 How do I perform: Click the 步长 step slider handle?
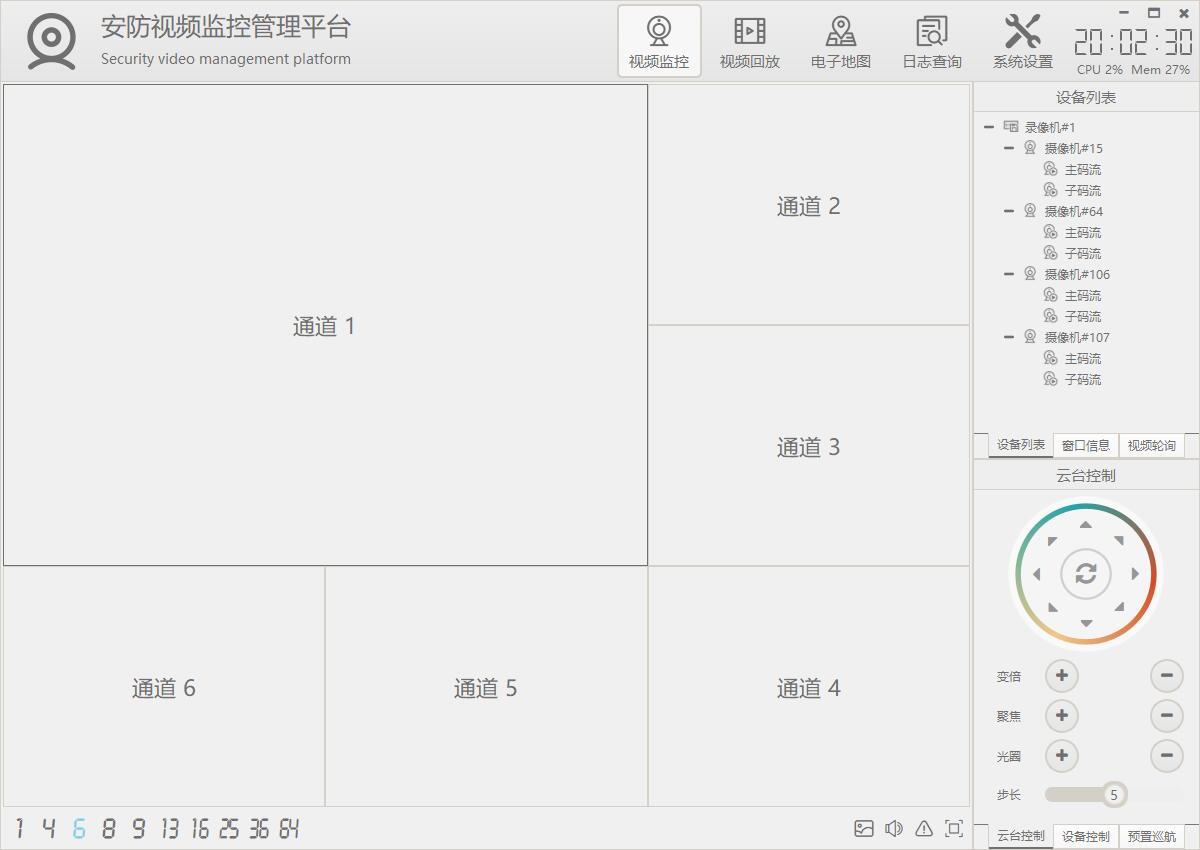pyautogui.click(x=1114, y=795)
